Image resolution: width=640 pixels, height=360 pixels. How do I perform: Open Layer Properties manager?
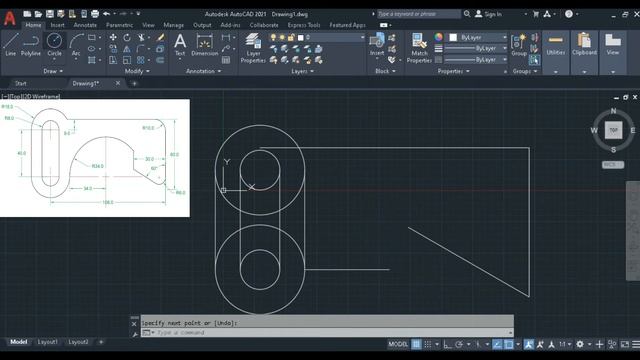(x=253, y=48)
